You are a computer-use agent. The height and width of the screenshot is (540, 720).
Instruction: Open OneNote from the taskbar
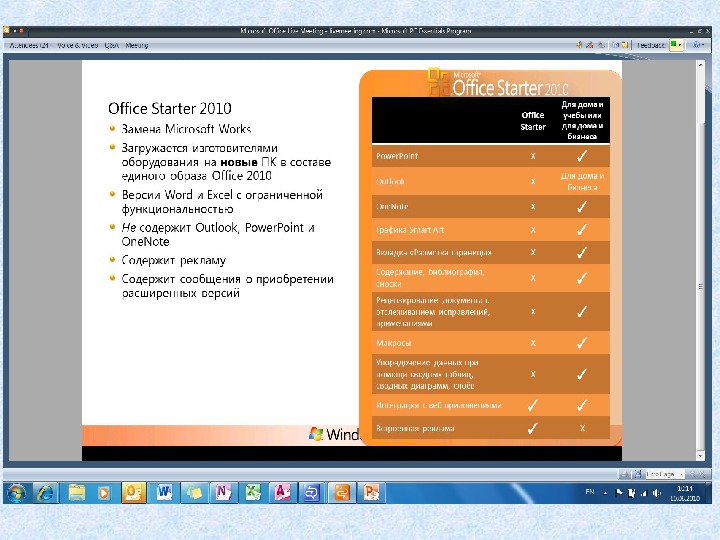[x=223, y=493]
